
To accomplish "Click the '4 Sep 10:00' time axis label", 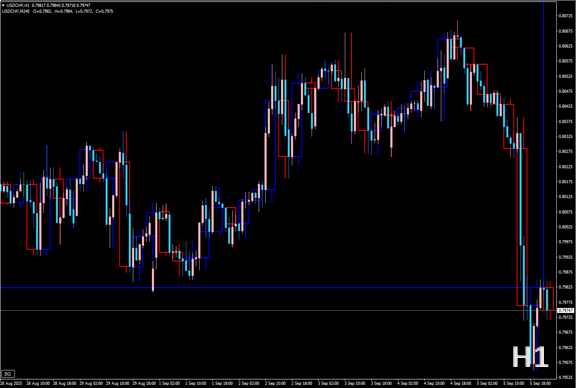I will tap(434, 383).
